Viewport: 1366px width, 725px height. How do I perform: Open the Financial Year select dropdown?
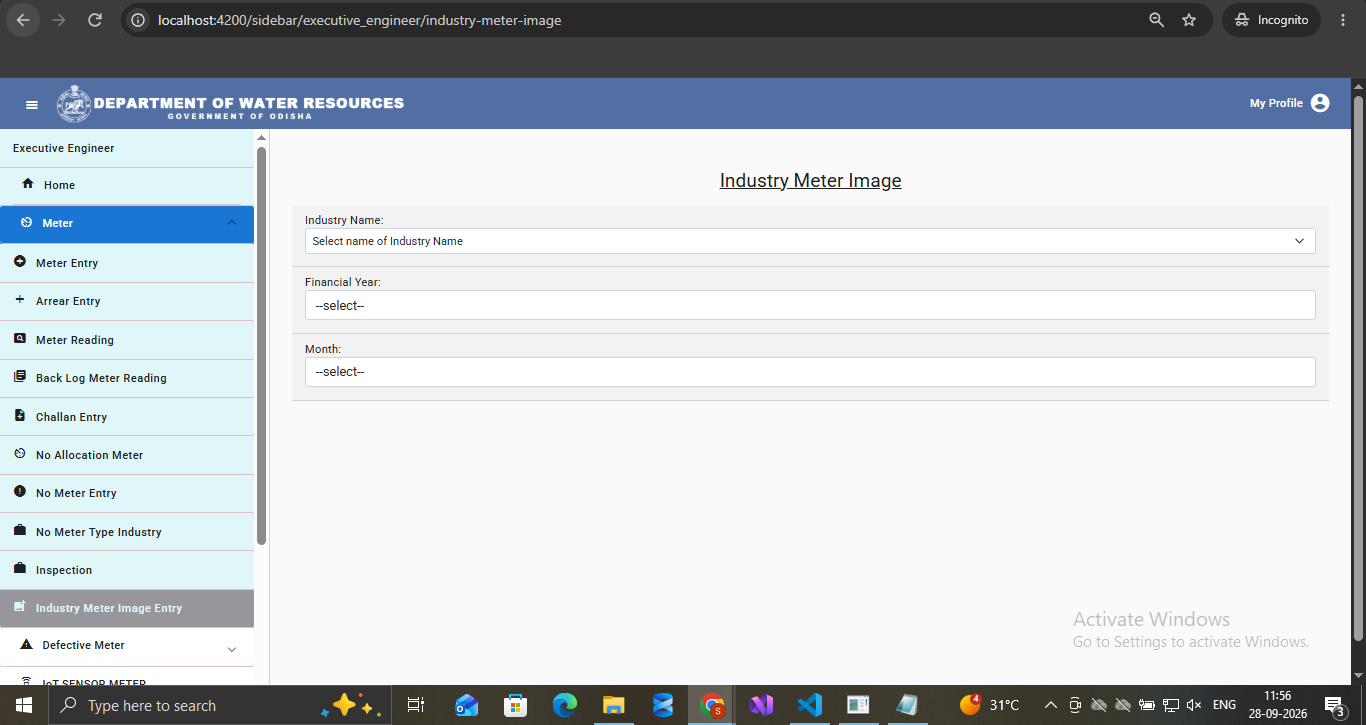[x=810, y=305]
